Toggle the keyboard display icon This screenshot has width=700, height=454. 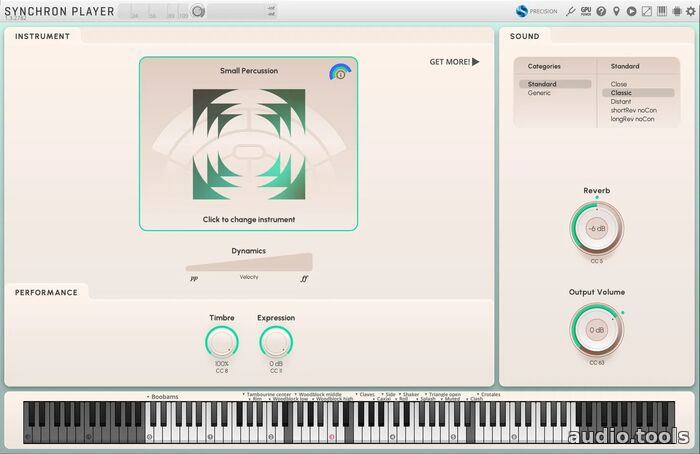click(661, 12)
